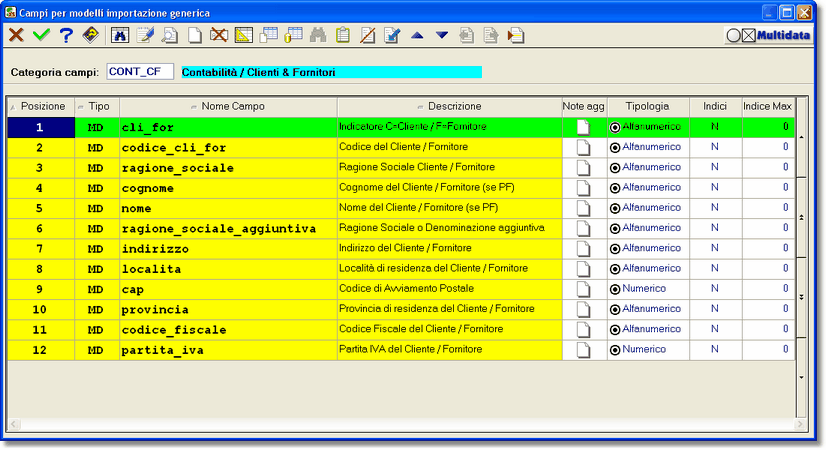Image resolution: width=826 pixels, height=450 pixels.
Task: Sort by Tipo column header
Action: click(x=97, y=106)
